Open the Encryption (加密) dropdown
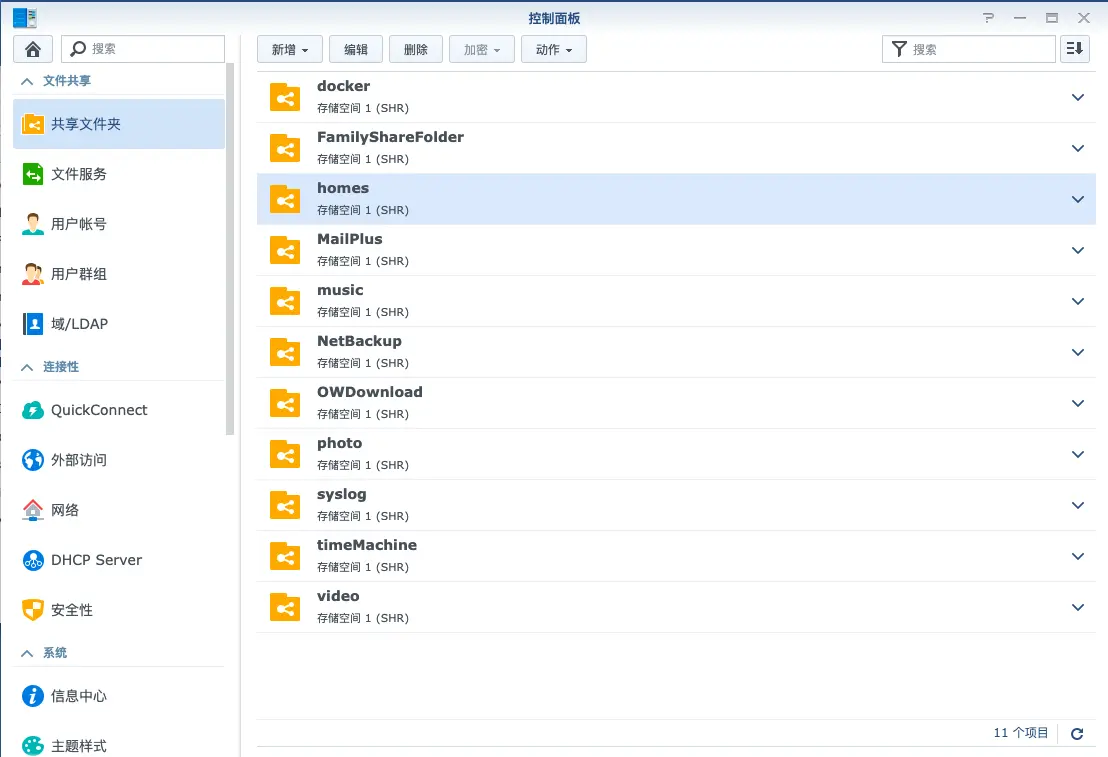The image size is (1108, 757). (x=482, y=49)
